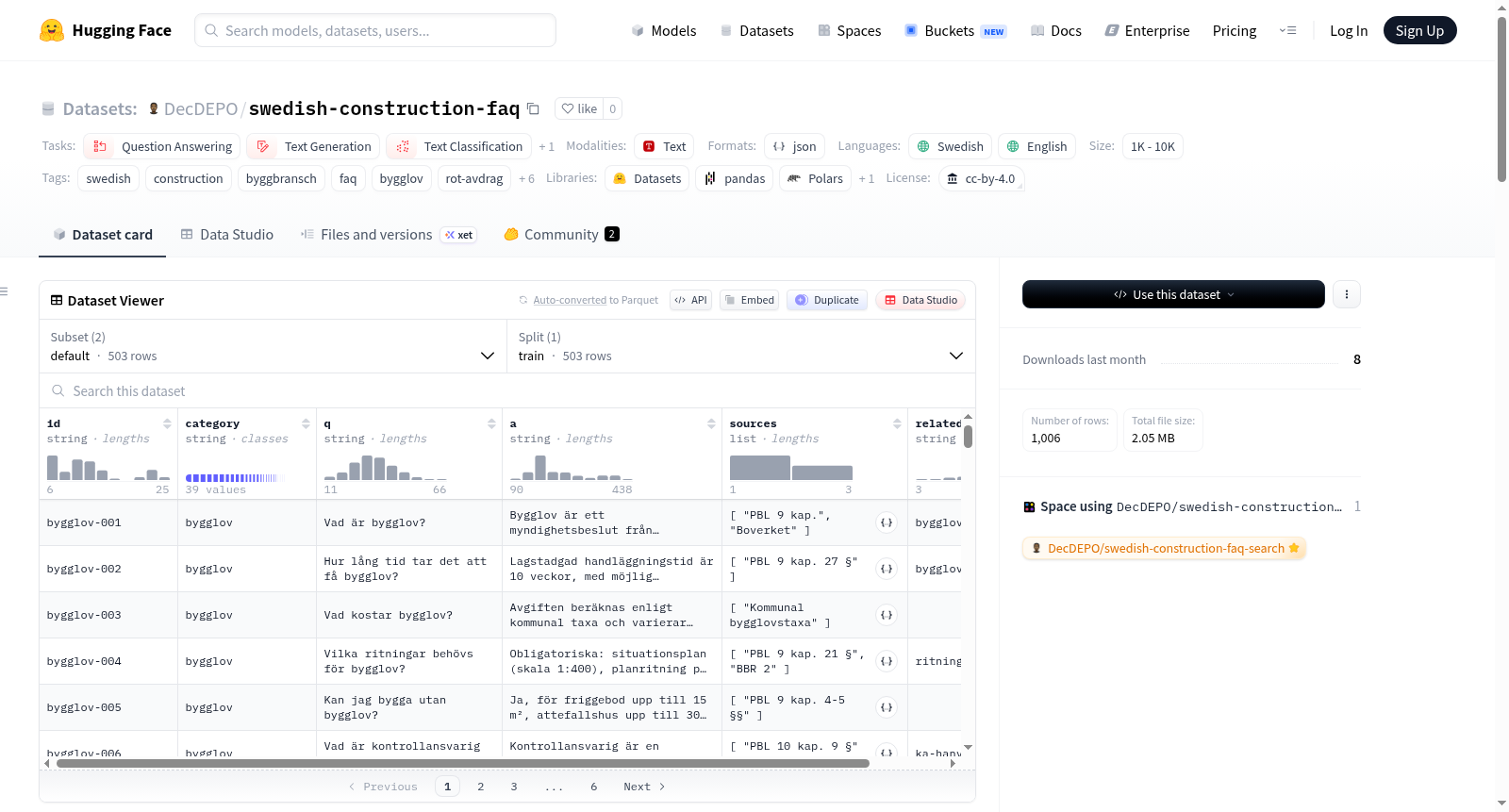The image size is (1509, 812).
Task: Expand sources cell in bygglov-005 row
Action: point(887,707)
